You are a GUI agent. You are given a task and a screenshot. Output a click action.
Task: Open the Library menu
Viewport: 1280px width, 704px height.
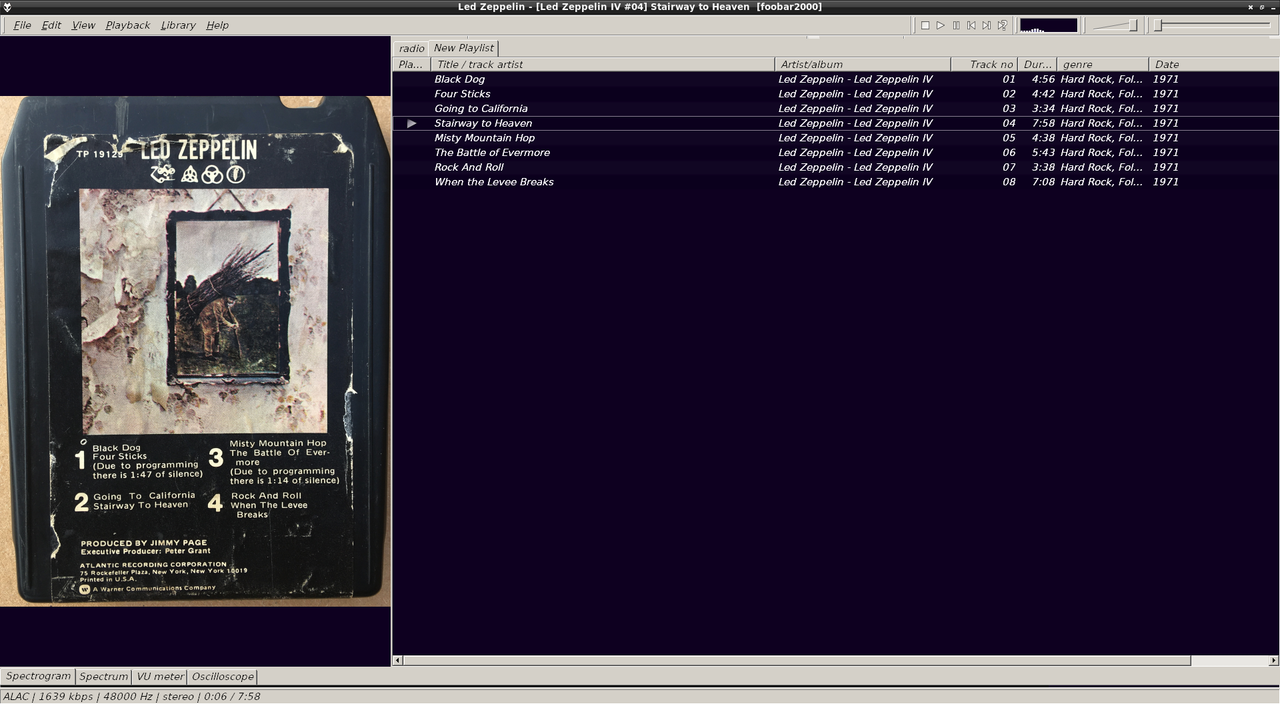point(178,25)
